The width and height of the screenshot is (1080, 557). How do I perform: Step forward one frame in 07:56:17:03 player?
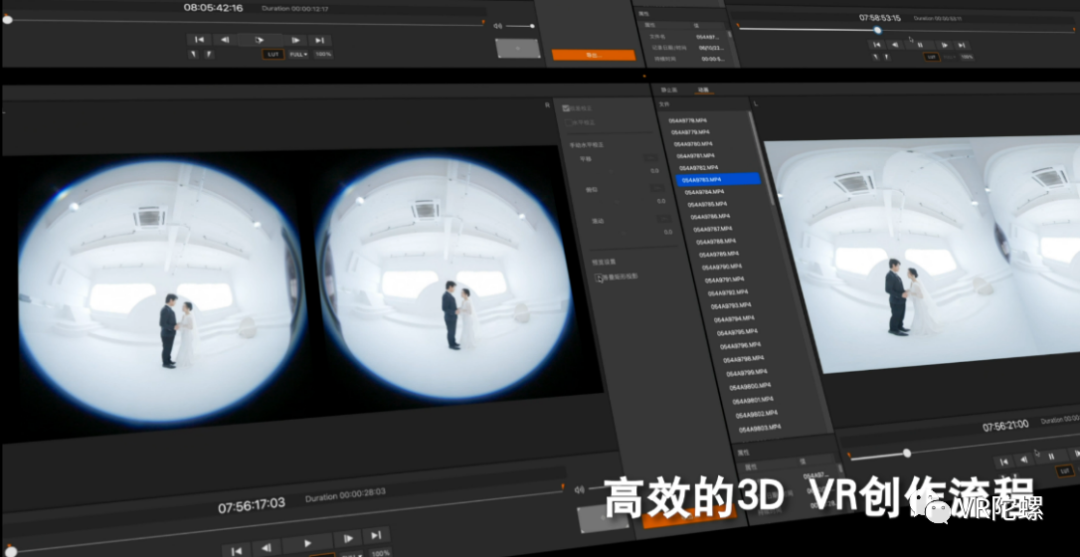point(348,538)
